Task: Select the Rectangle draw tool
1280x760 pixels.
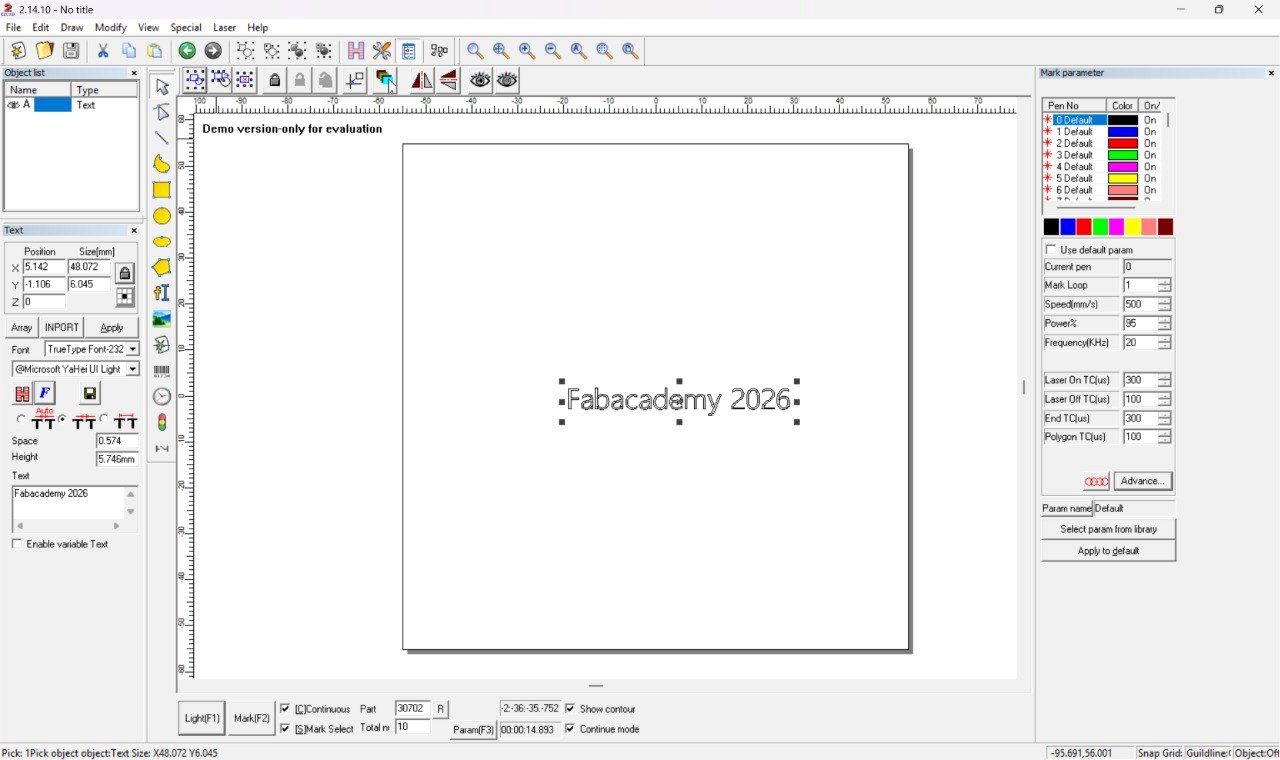Action: pos(161,190)
